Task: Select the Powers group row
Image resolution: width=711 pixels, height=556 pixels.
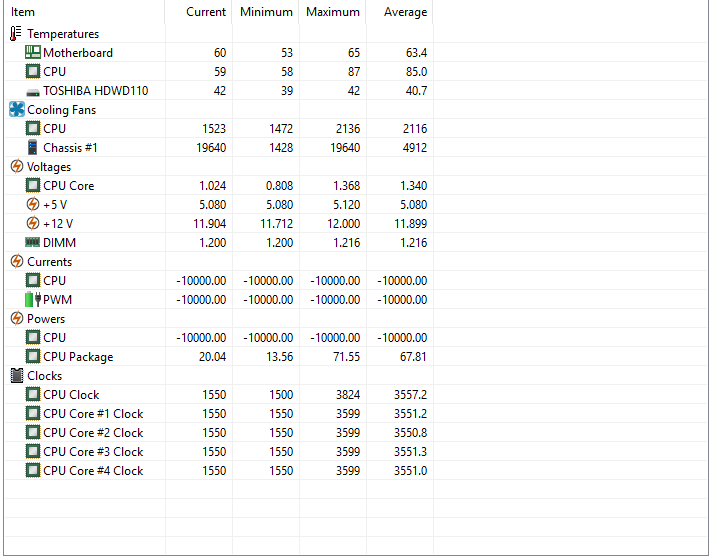Action: click(46, 319)
